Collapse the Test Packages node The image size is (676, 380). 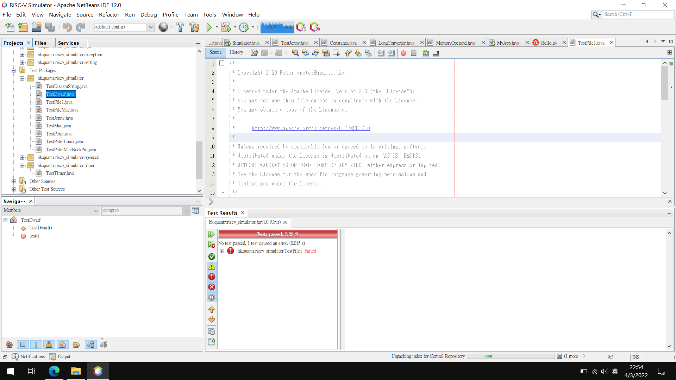(x=13, y=70)
